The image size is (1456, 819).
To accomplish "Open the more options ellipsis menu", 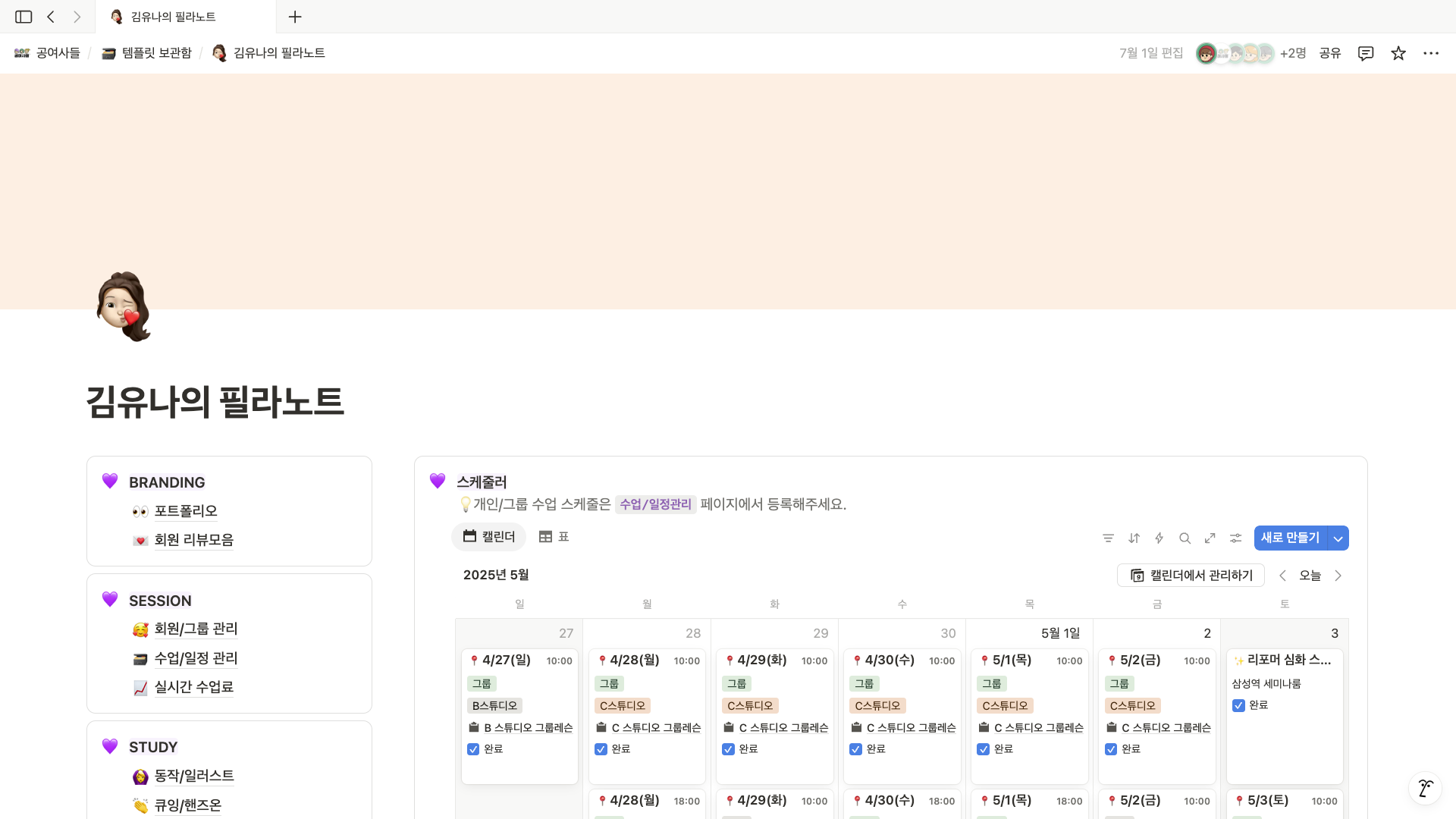I will 1431,53.
